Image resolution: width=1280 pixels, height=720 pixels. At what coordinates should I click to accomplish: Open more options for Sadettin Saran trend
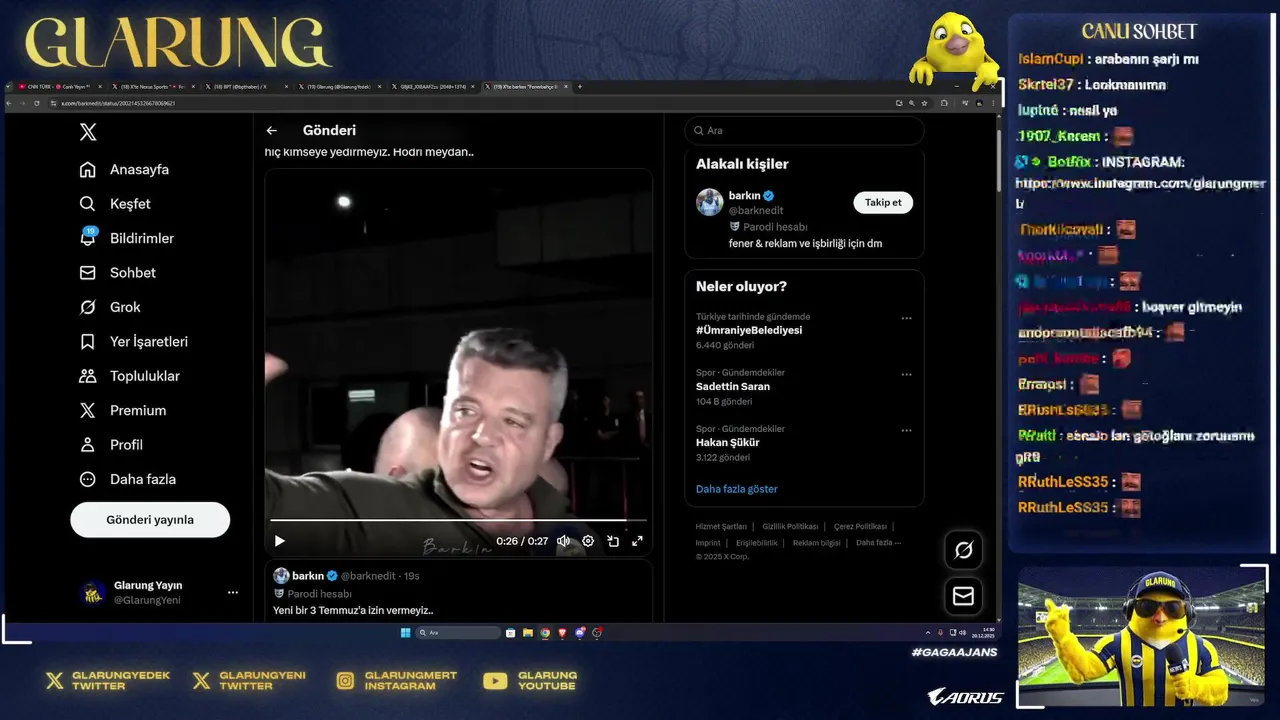(x=906, y=374)
